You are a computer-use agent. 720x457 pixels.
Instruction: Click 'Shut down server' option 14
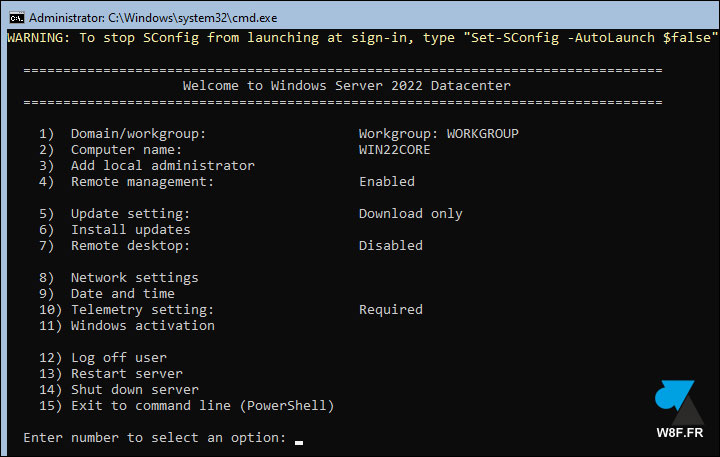point(135,390)
